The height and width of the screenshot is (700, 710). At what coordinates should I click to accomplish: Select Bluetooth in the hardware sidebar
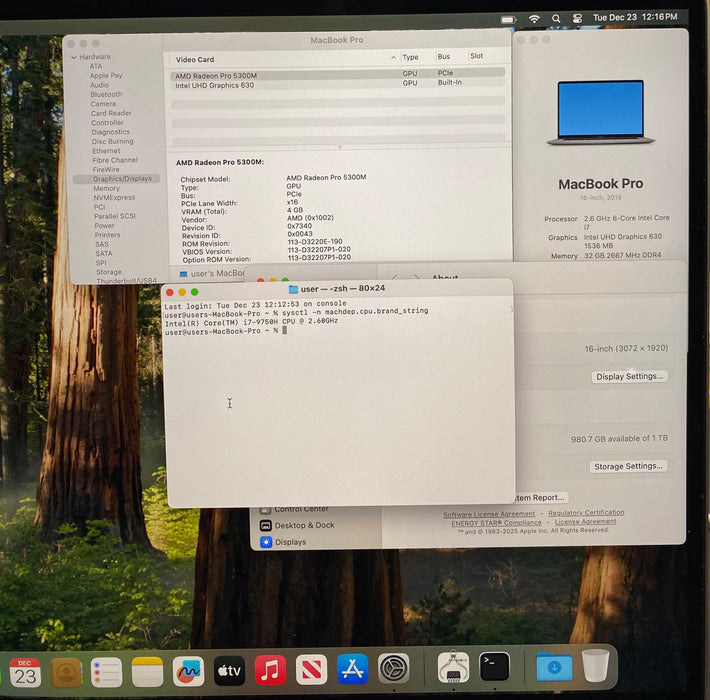(x=106, y=95)
